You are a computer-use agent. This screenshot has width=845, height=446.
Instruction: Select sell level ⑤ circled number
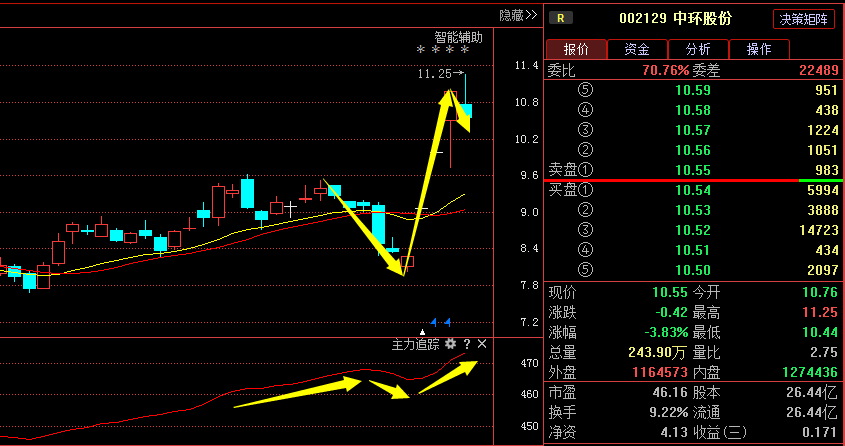point(585,90)
